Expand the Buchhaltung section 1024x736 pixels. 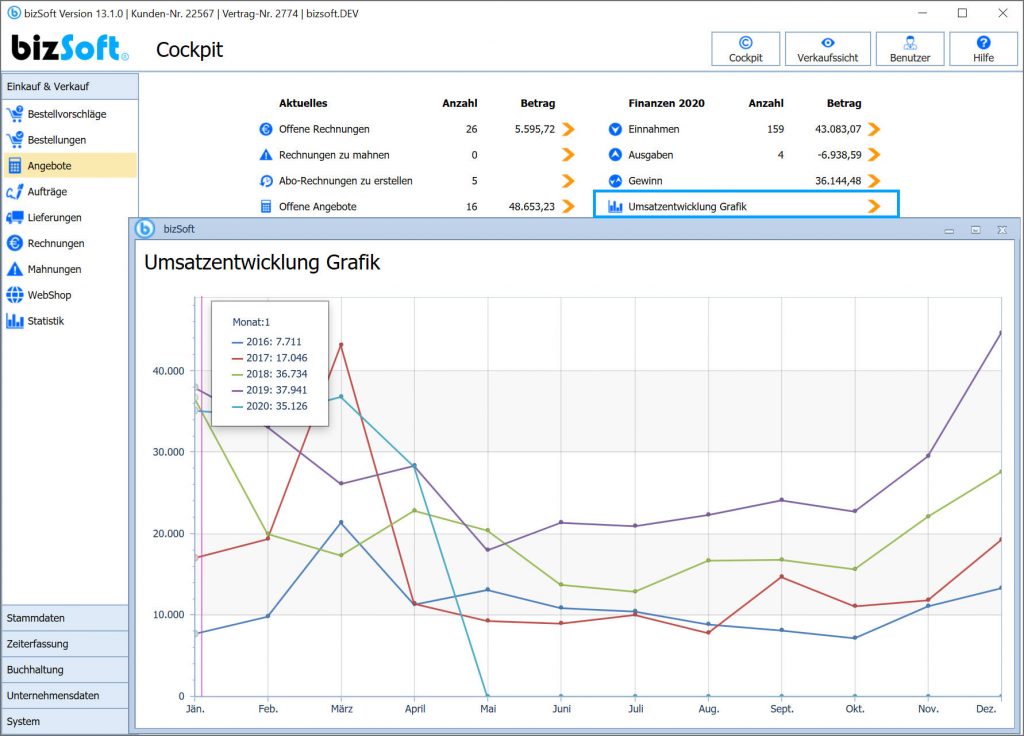point(65,669)
